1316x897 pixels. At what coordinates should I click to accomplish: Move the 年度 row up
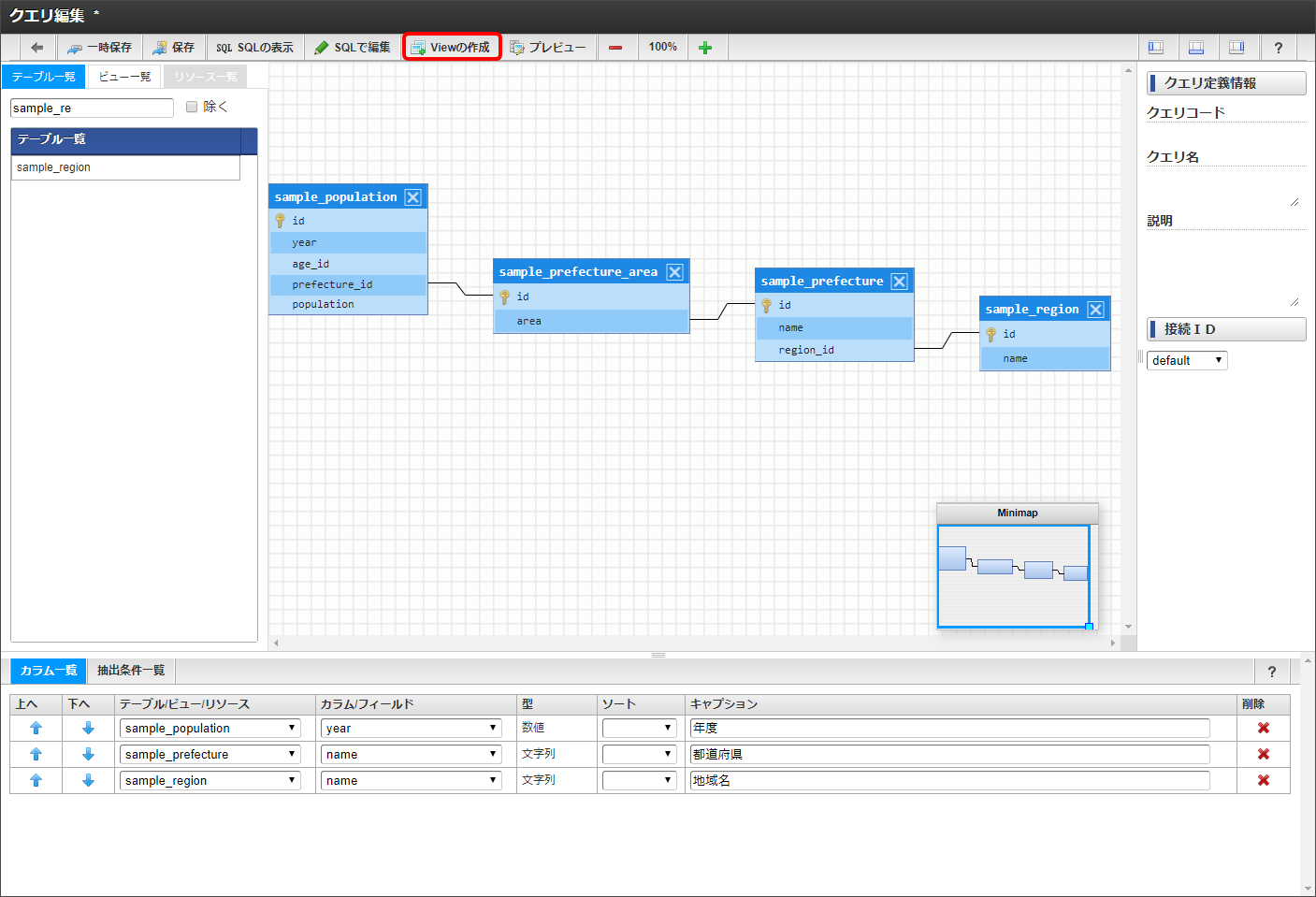tap(36, 728)
